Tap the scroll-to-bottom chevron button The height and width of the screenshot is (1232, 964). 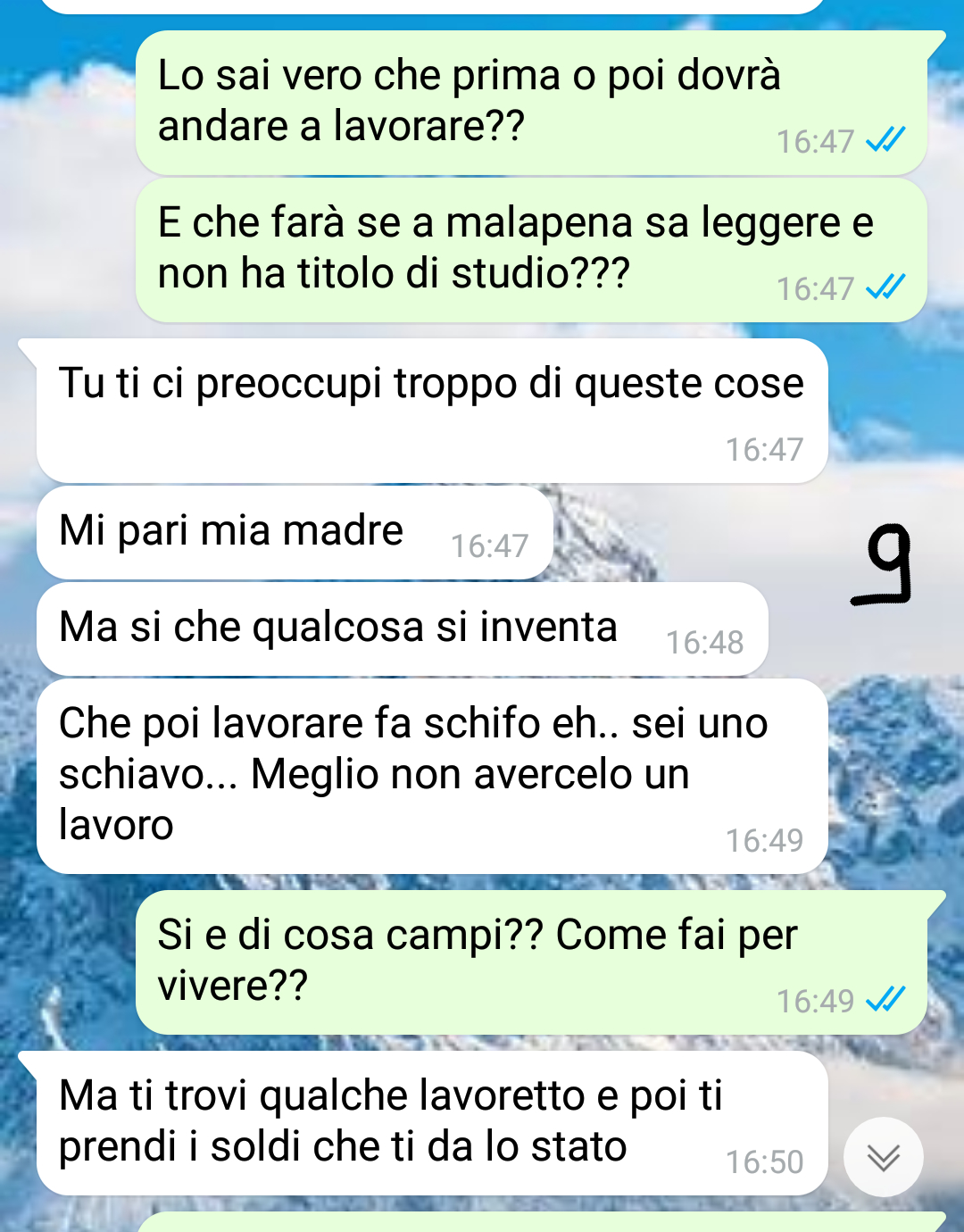click(883, 1157)
